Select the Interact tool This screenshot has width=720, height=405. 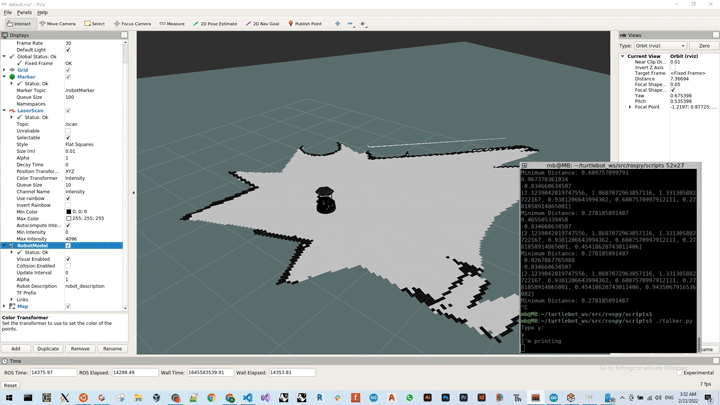point(18,23)
